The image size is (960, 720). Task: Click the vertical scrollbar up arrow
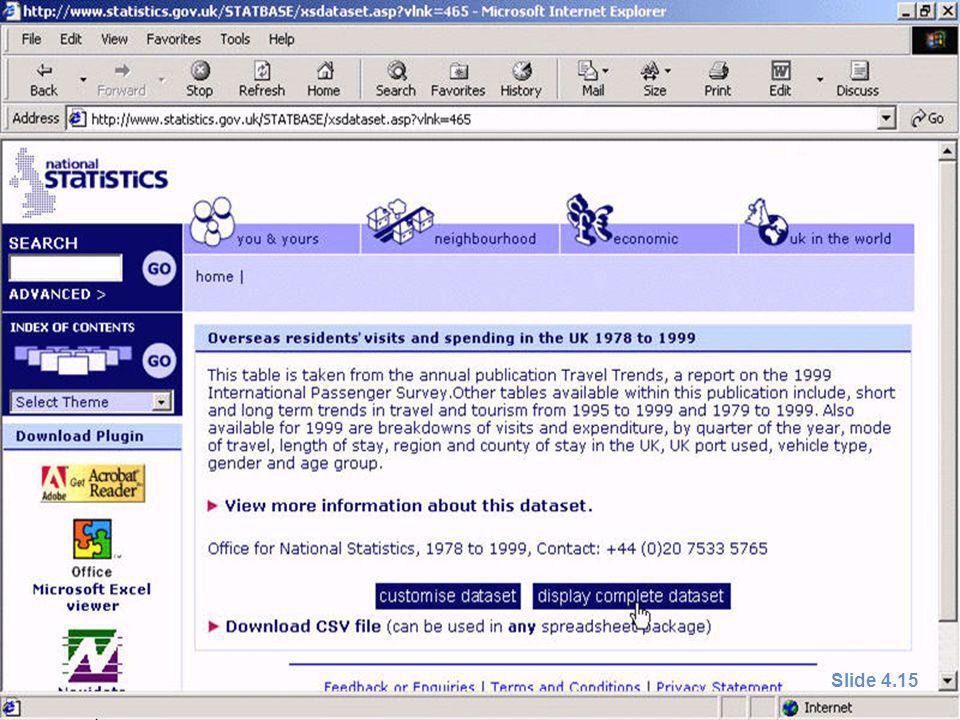947,151
